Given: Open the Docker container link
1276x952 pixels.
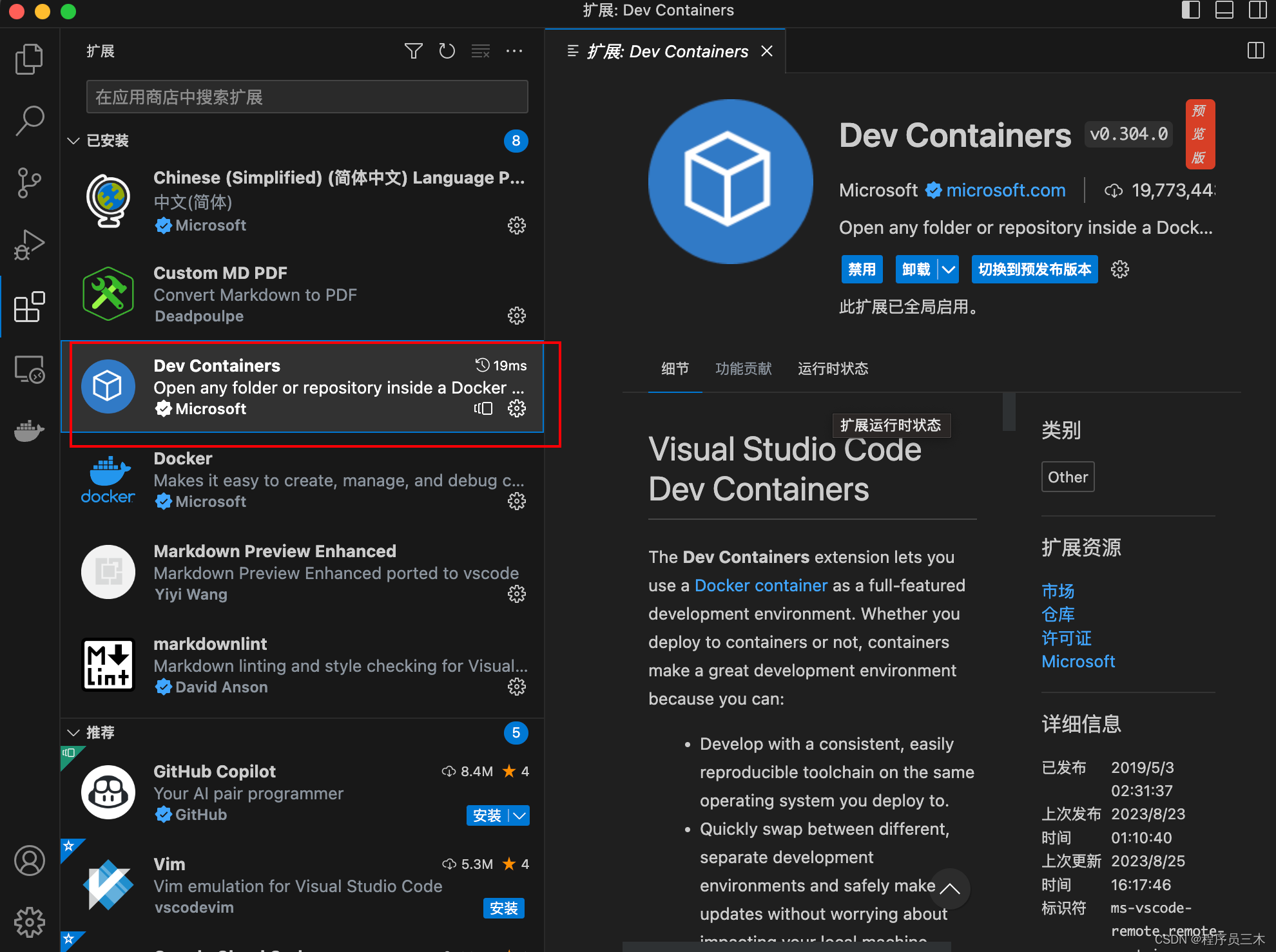Looking at the screenshot, I should [x=760, y=585].
